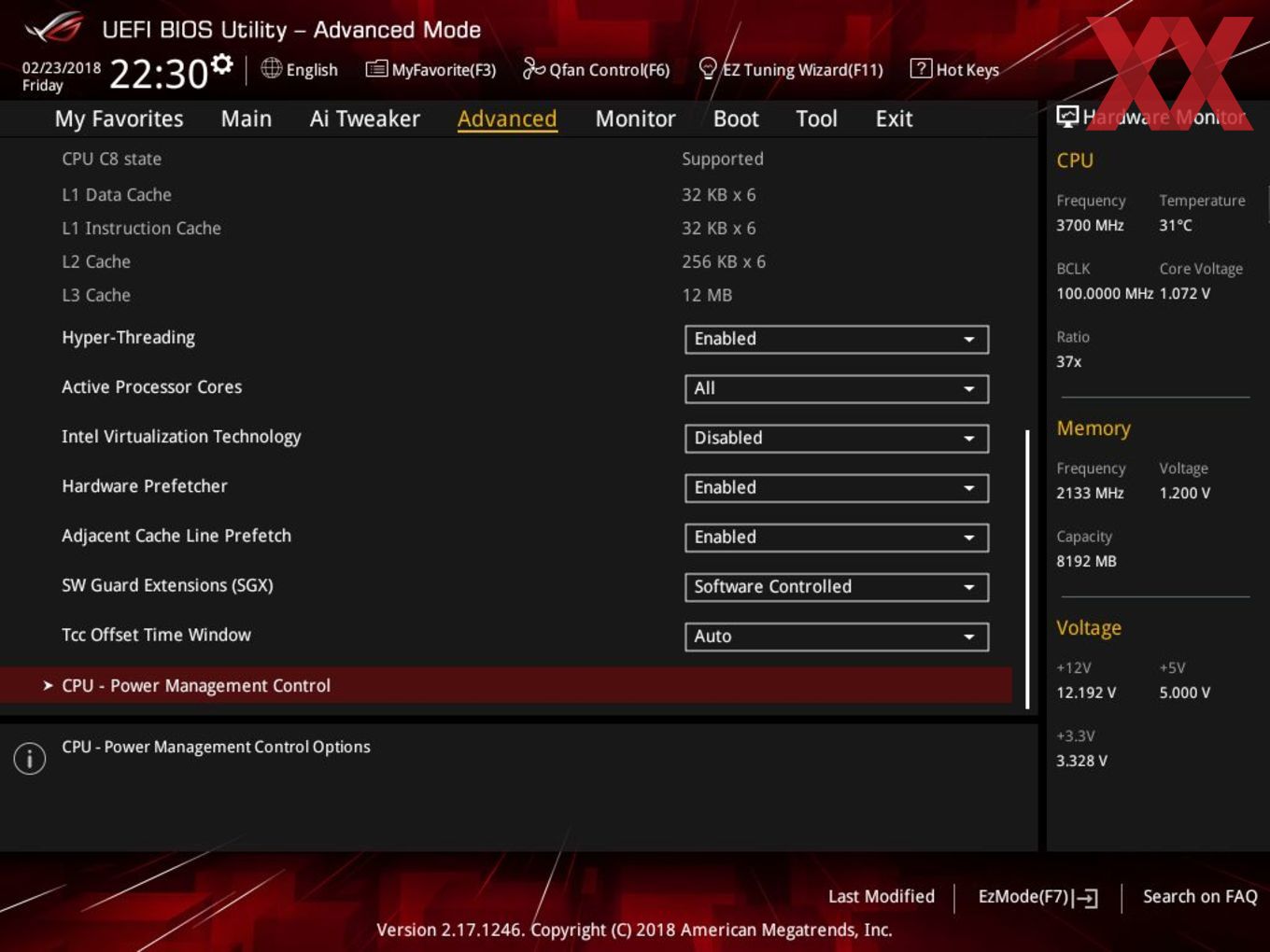Click the 02/23/2018 date text
Image resolution: width=1270 pixels, height=952 pixels.
(x=62, y=67)
